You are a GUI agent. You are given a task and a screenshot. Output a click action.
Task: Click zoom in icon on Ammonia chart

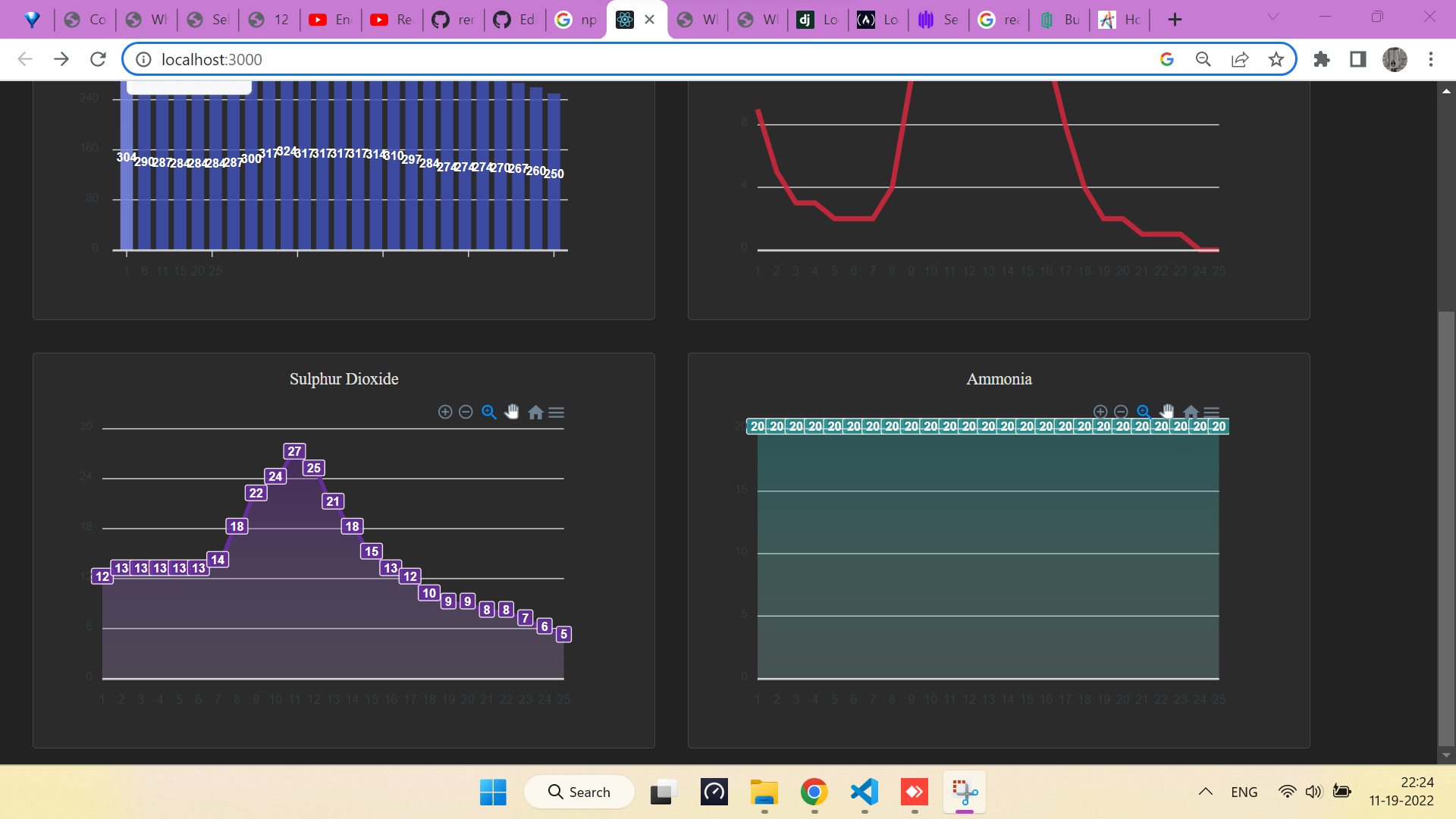pyautogui.click(x=1100, y=411)
